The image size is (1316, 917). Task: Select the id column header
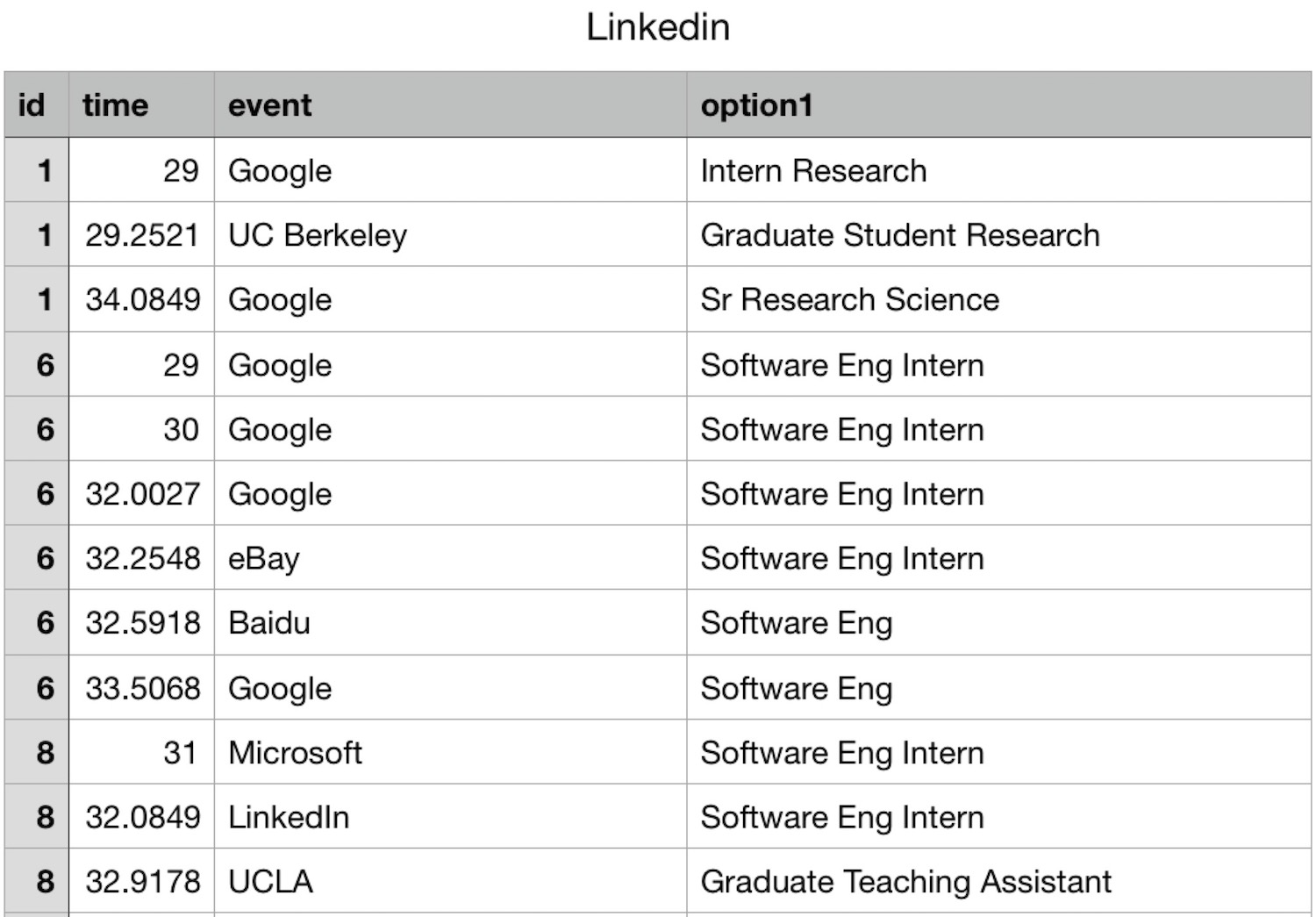pyautogui.click(x=32, y=105)
